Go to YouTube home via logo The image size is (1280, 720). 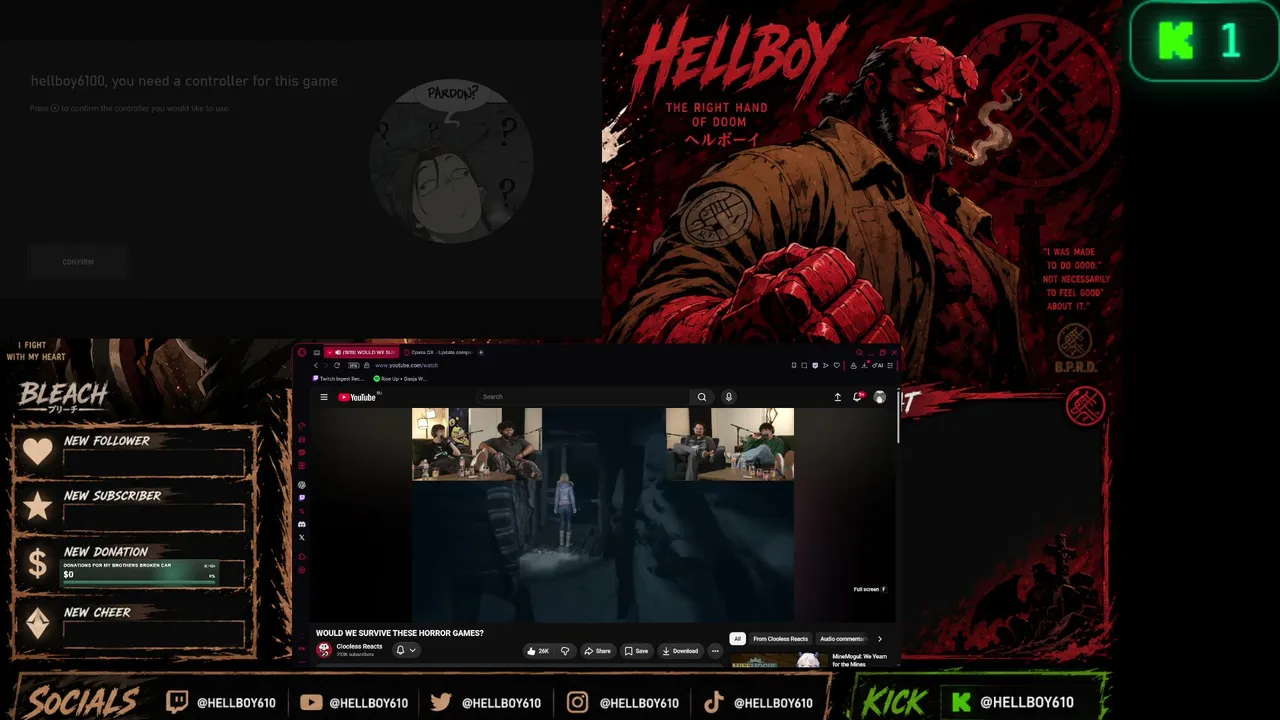click(x=357, y=397)
